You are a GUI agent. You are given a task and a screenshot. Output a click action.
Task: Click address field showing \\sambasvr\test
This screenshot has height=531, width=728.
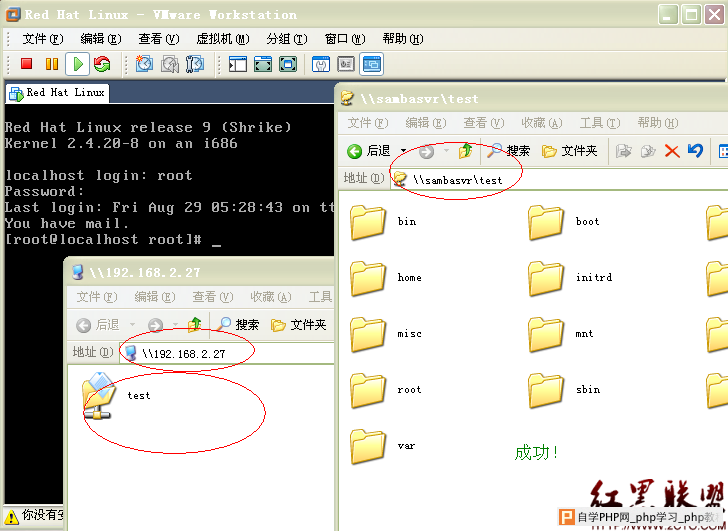[x=559, y=179]
